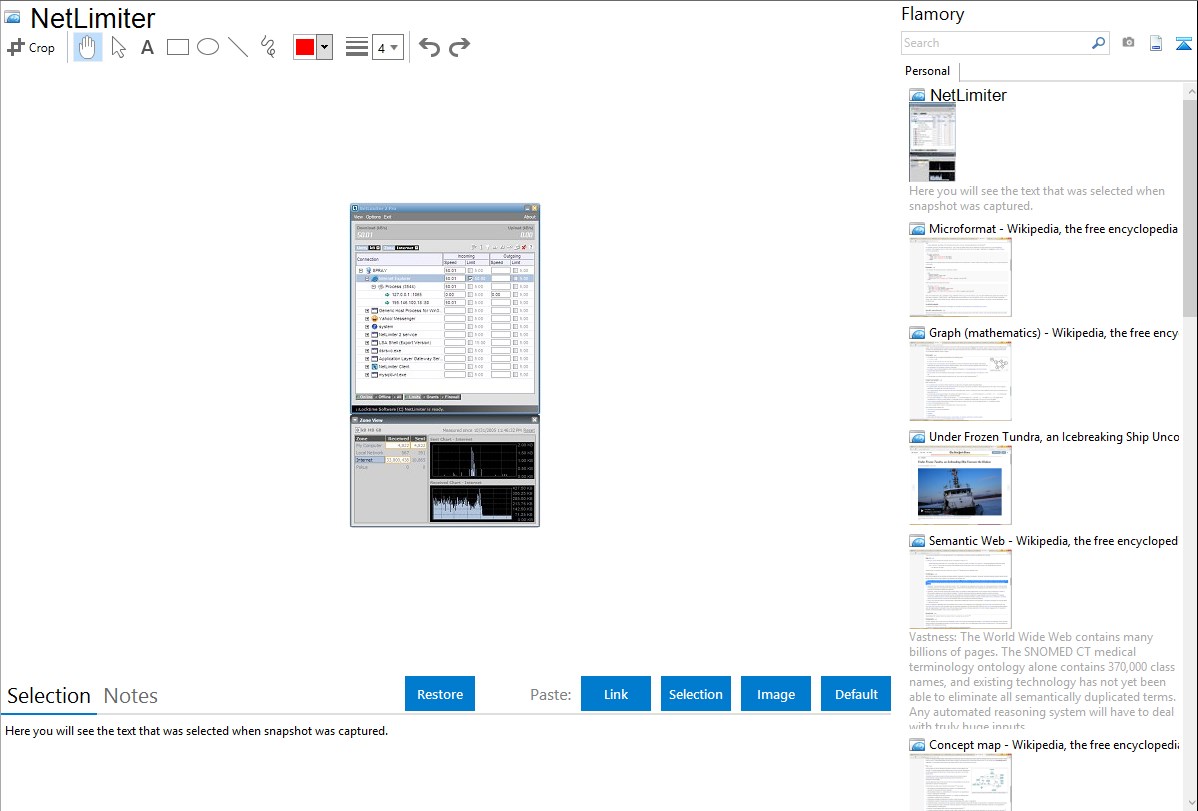Image resolution: width=1198 pixels, height=811 pixels.
Task: Click the red color swatch
Action: pos(305,47)
